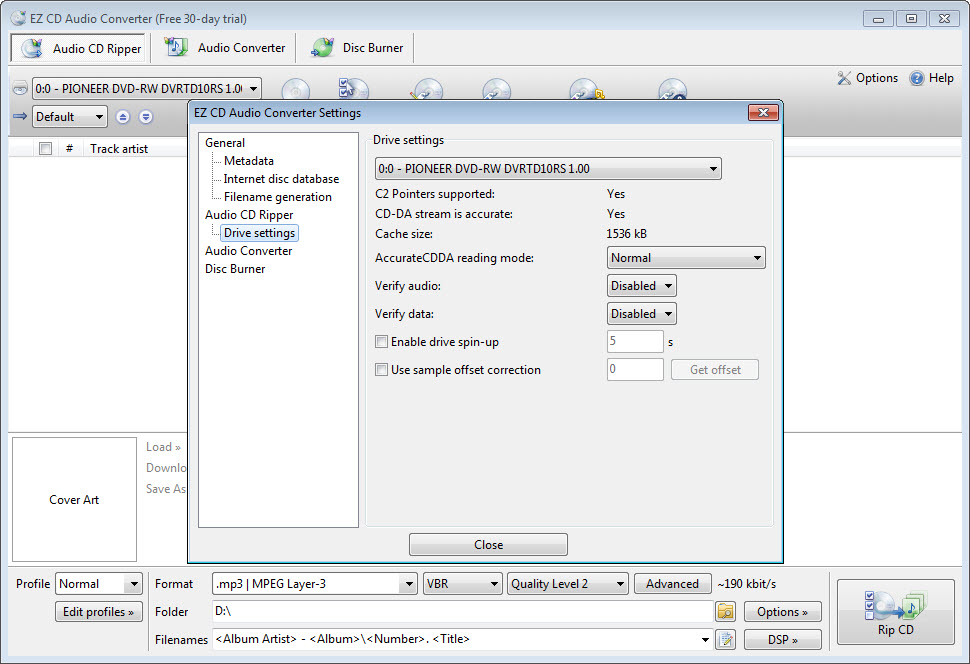
Task: Click the 1536 kB cache size value
Action: (x=627, y=234)
